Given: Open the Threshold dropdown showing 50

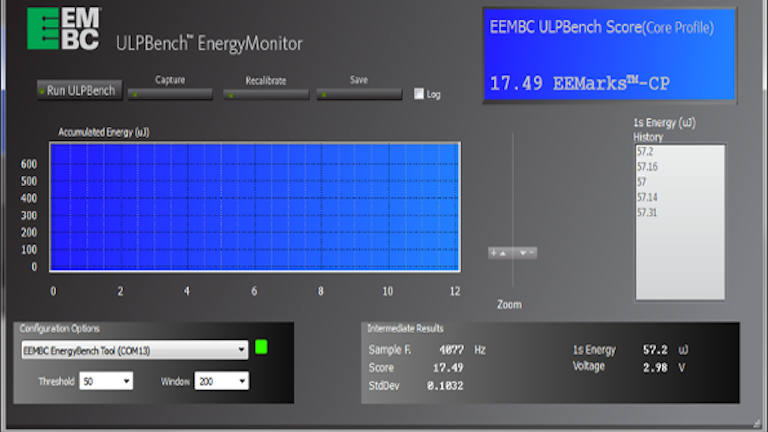Looking at the screenshot, I should pos(106,381).
